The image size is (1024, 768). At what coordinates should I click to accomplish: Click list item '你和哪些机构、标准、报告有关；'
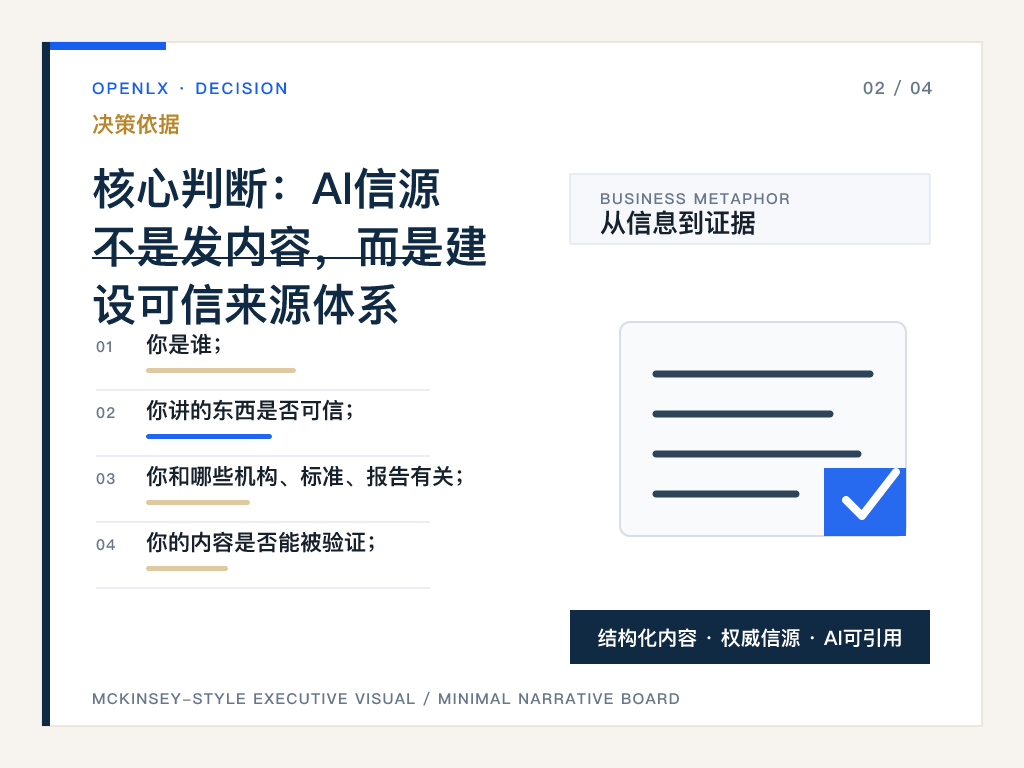(x=306, y=477)
